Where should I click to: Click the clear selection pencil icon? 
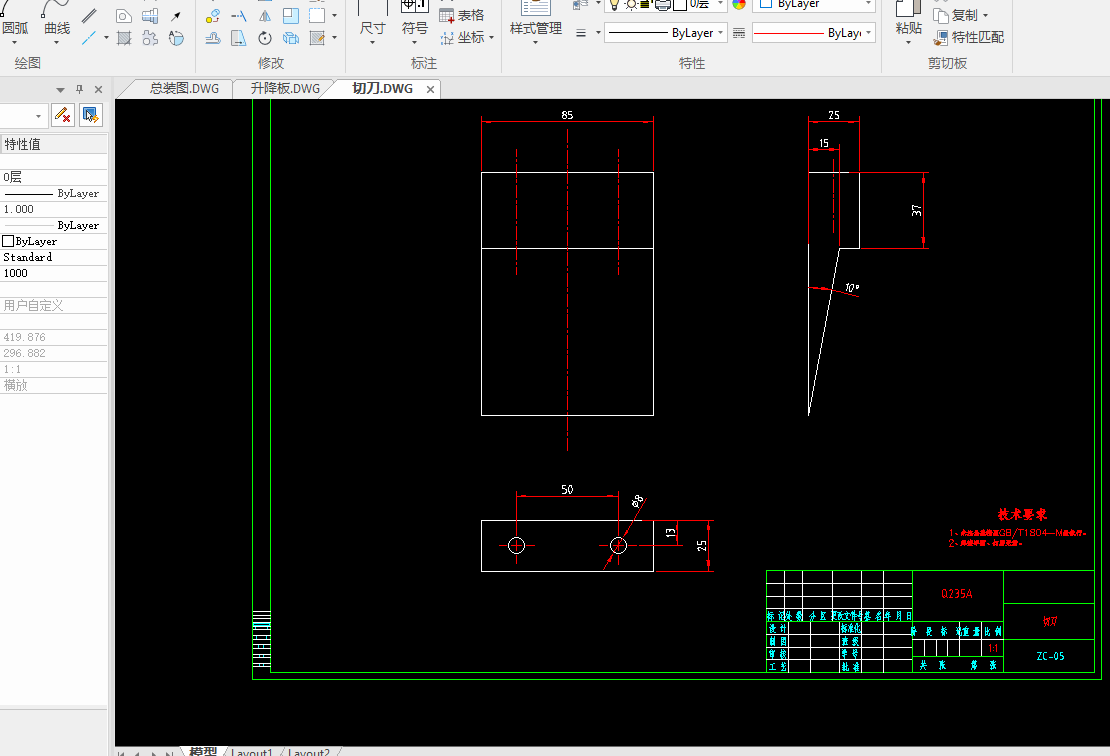pos(63,115)
